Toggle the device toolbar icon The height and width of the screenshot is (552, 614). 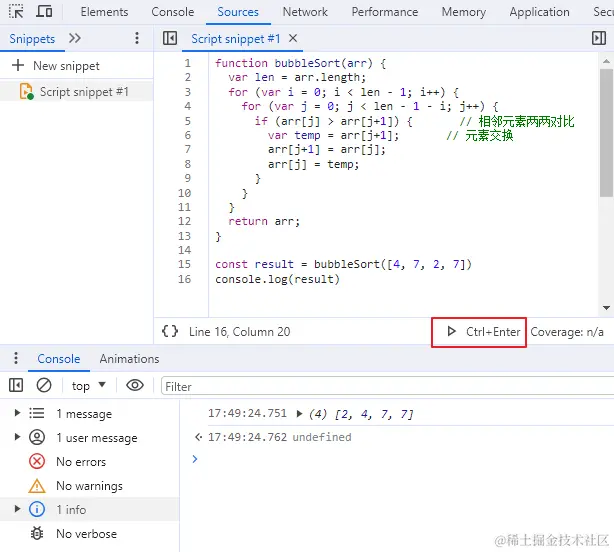pyautogui.click(x=44, y=11)
